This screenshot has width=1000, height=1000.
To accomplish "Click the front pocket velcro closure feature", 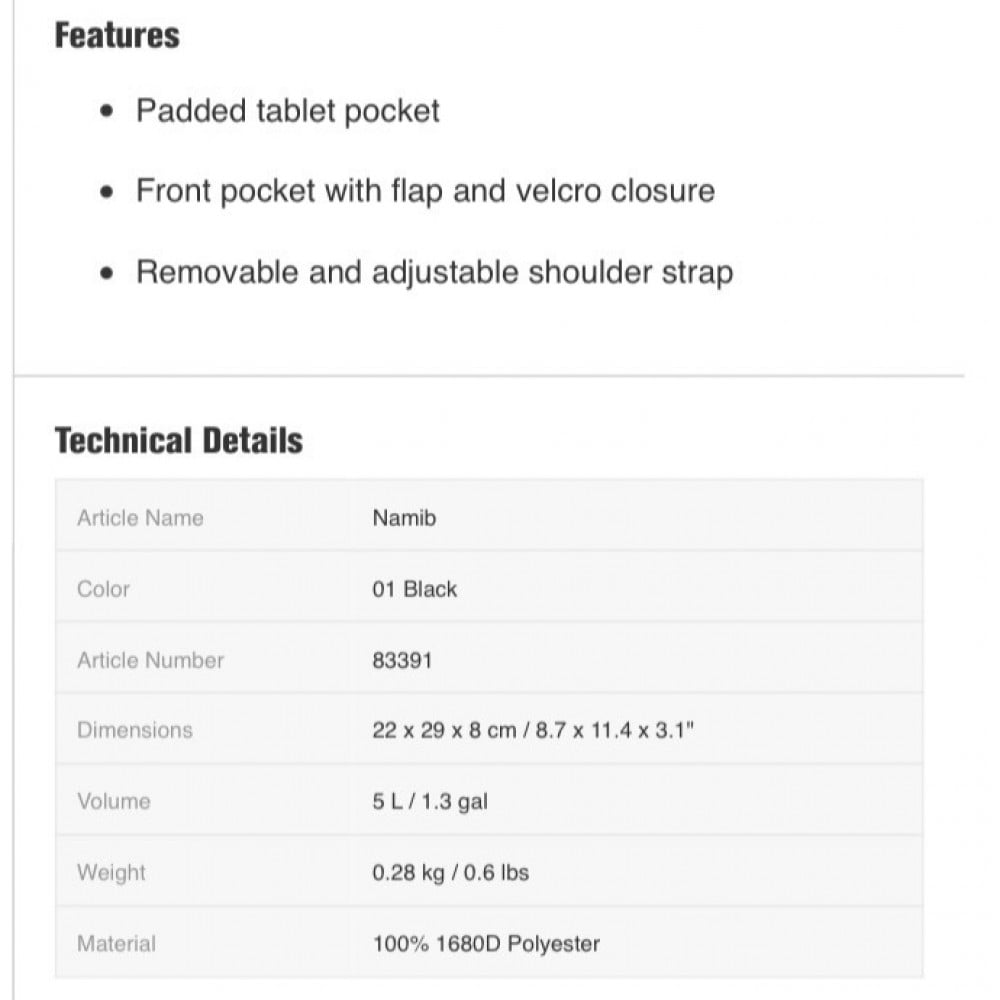I will [x=425, y=191].
